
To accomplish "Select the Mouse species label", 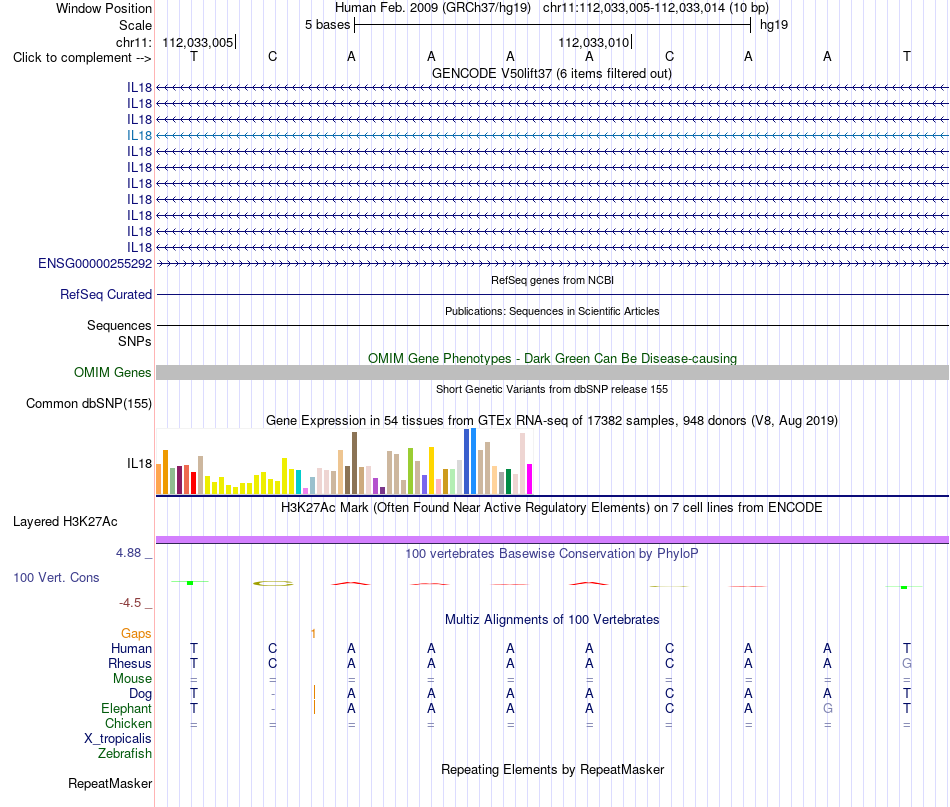I will (132, 679).
